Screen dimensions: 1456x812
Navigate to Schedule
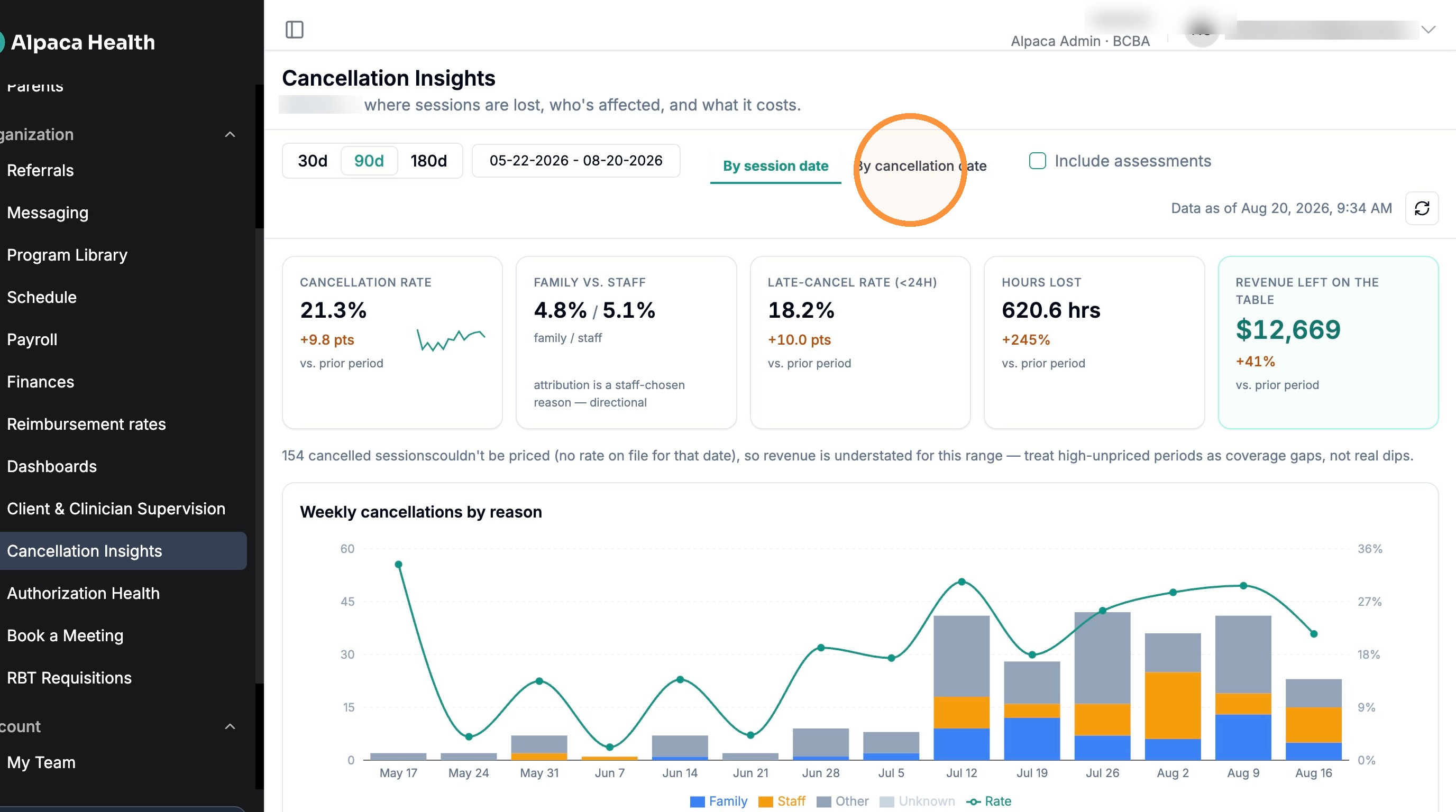pyautogui.click(x=41, y=298)
